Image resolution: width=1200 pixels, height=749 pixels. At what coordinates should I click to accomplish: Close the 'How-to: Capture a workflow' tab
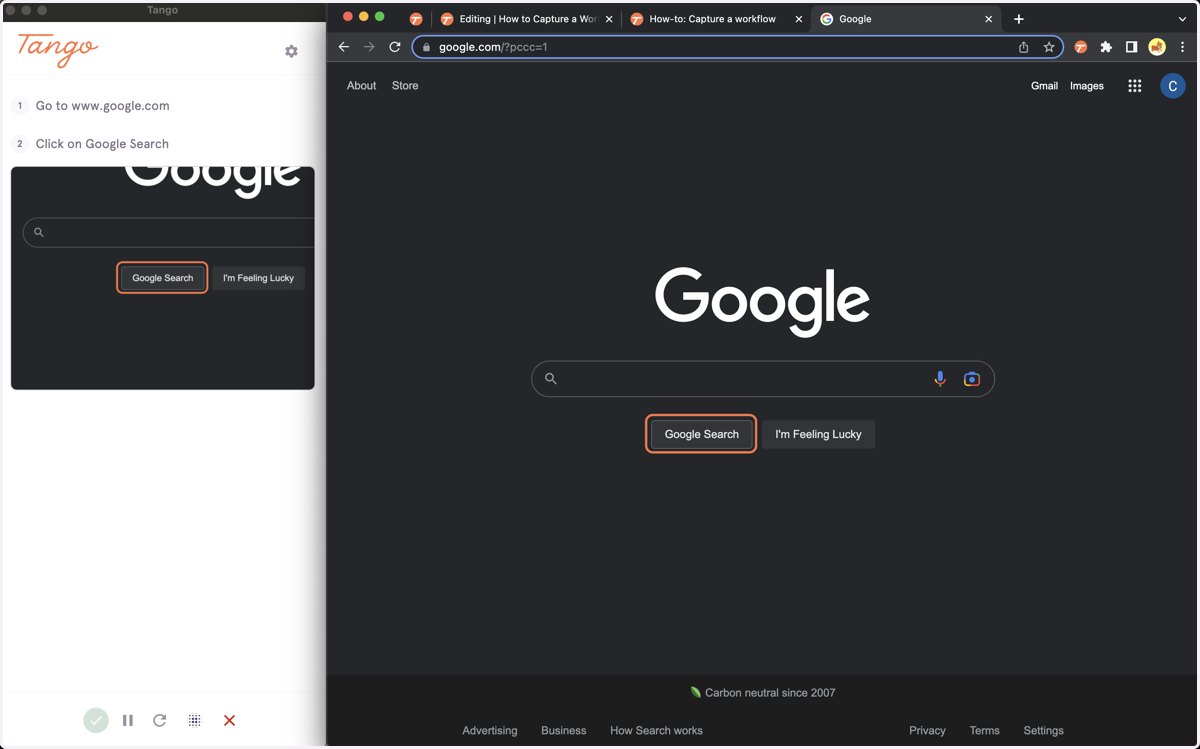[x=799, y=19]
